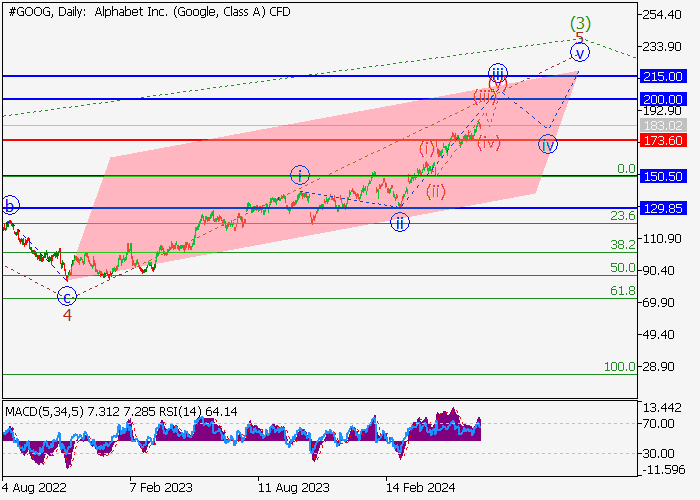Click the 13.442 indicator axis value
Image resolution: width=700 pixels, height=500 pixels.
[x=662, y=408]
